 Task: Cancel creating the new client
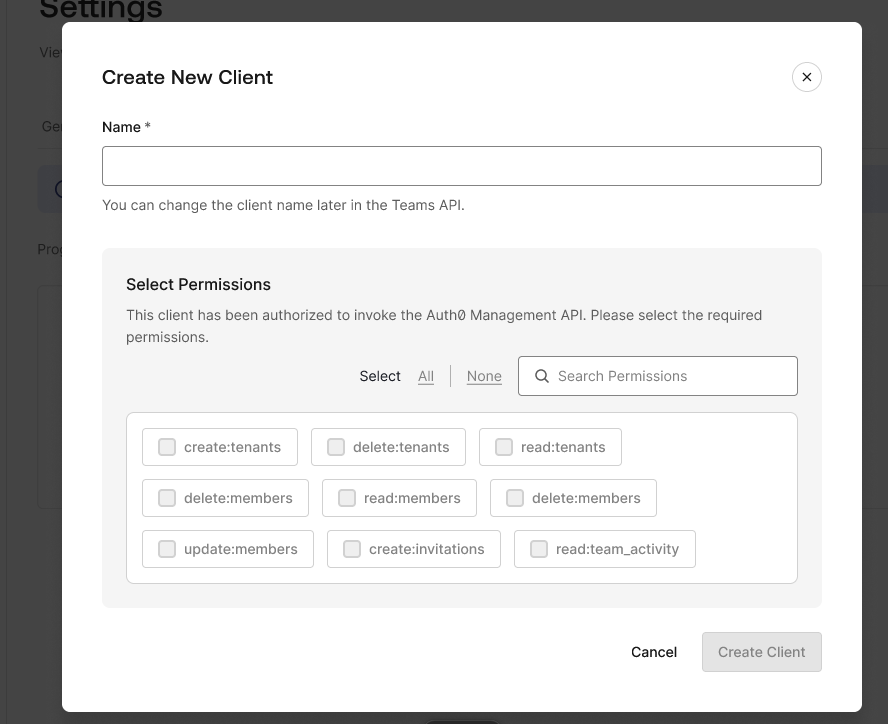pos(654,652)
